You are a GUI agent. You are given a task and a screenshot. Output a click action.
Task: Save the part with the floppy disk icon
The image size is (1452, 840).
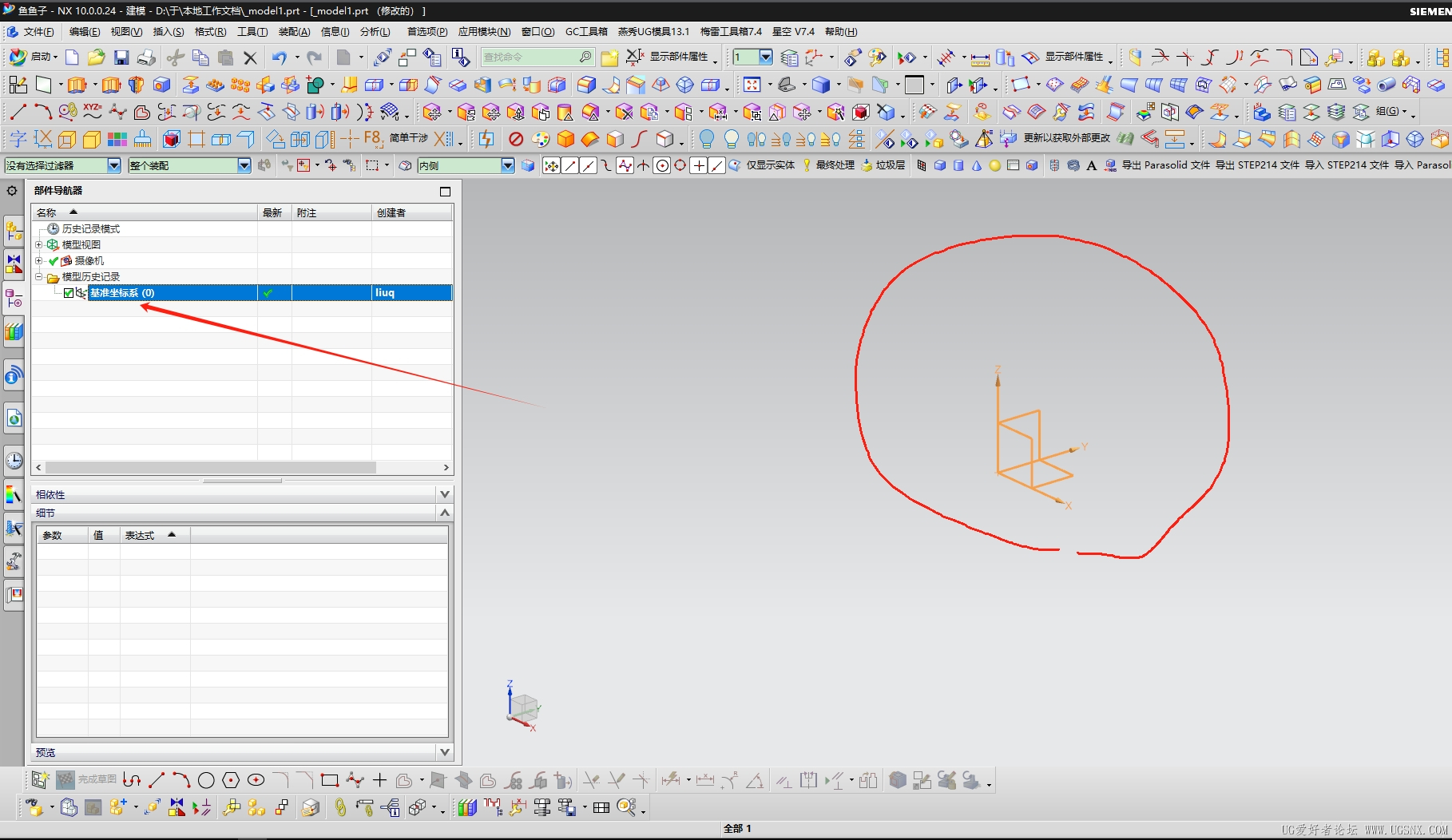click(x=121, y=57)
